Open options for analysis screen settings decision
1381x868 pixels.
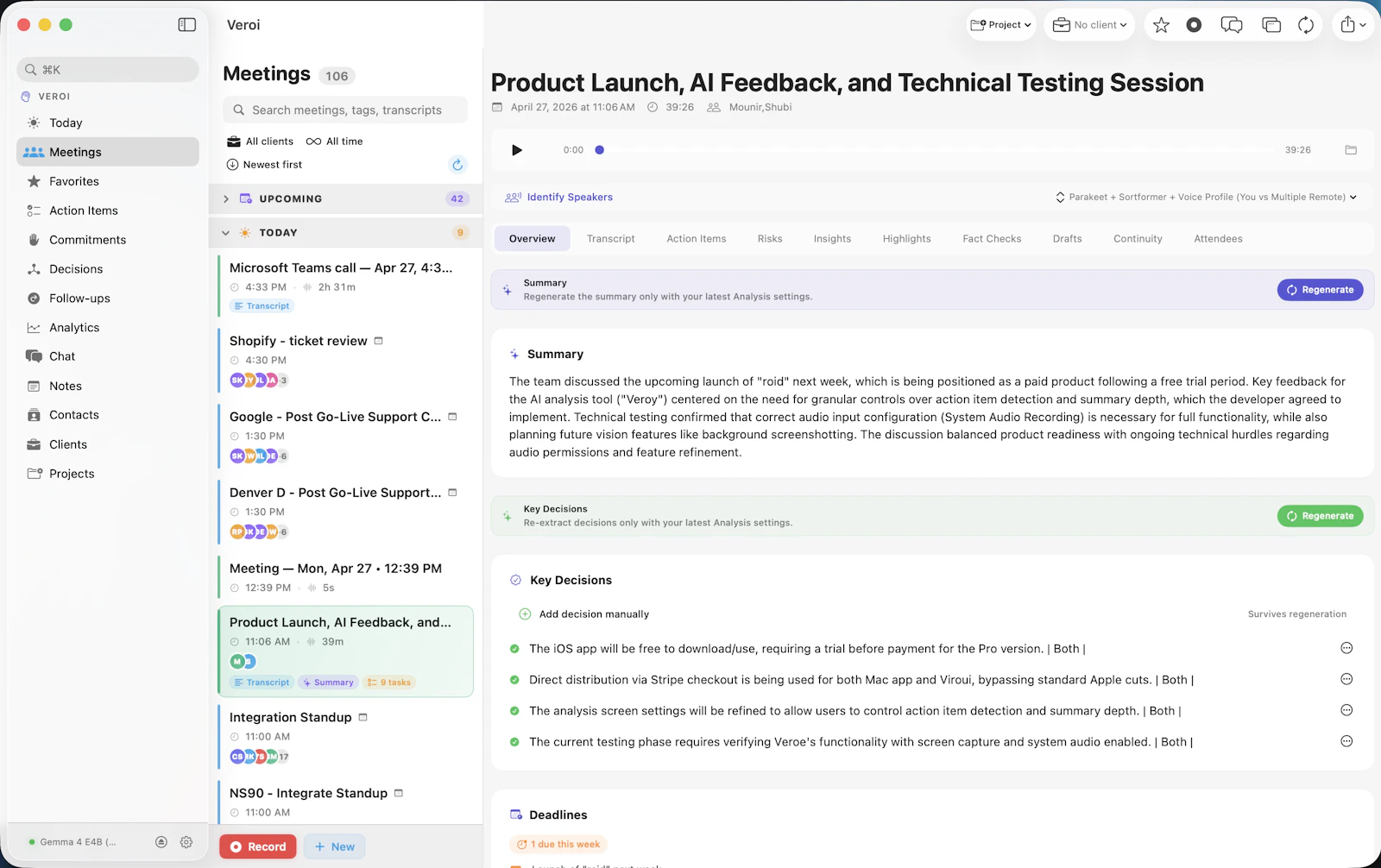1346,710
